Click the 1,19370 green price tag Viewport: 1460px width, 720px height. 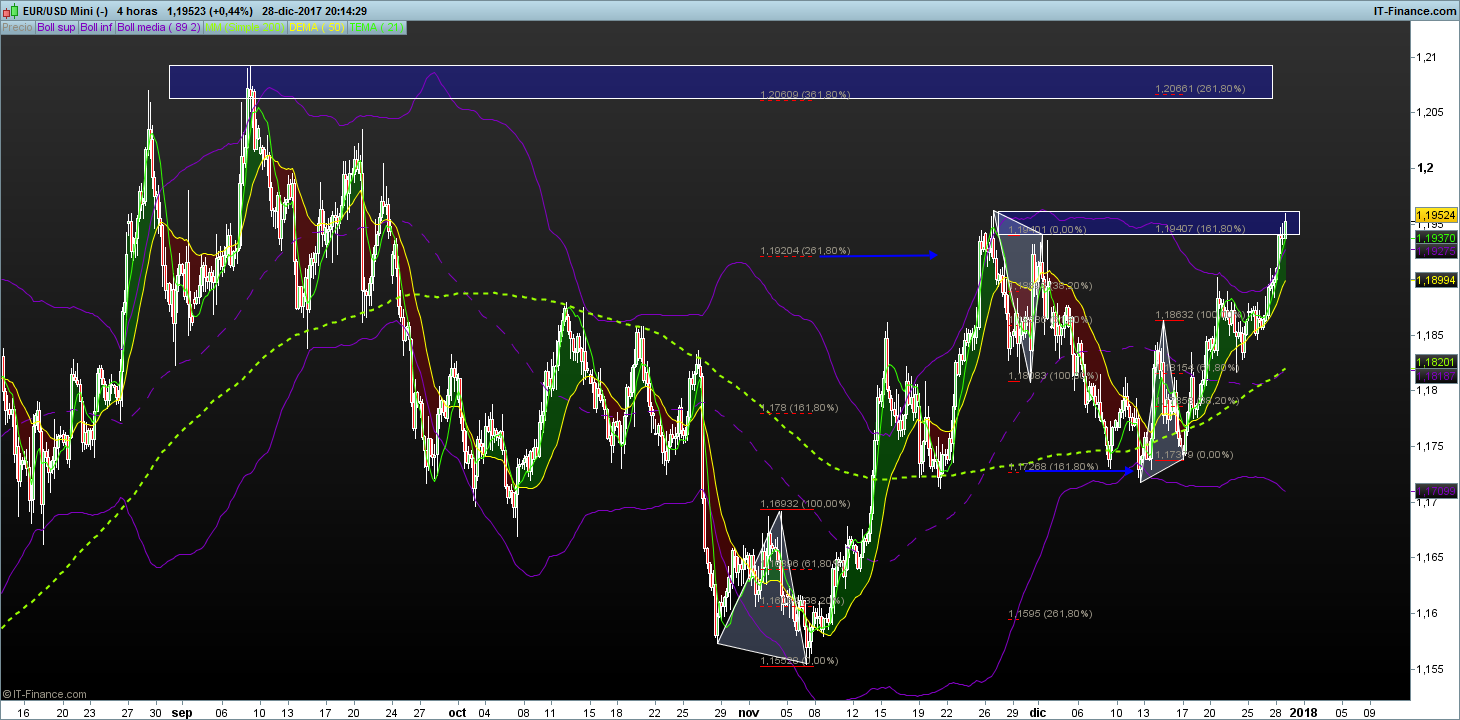tap(1434, 239)
